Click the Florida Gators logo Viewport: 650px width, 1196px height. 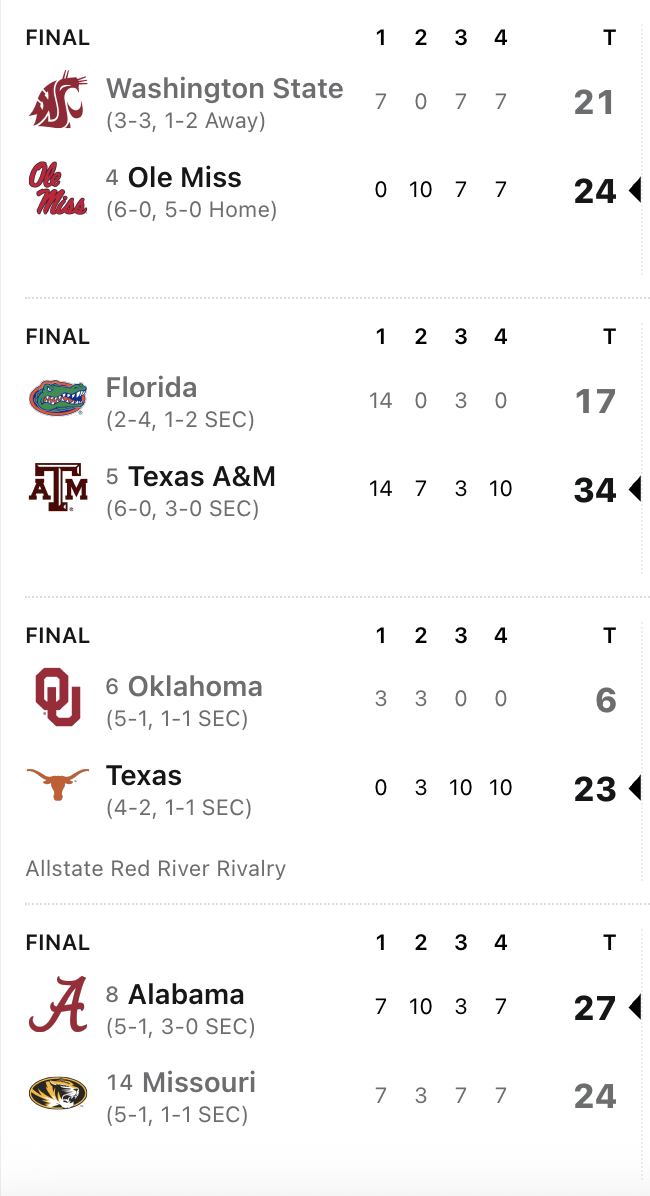(x=57, y=400)
